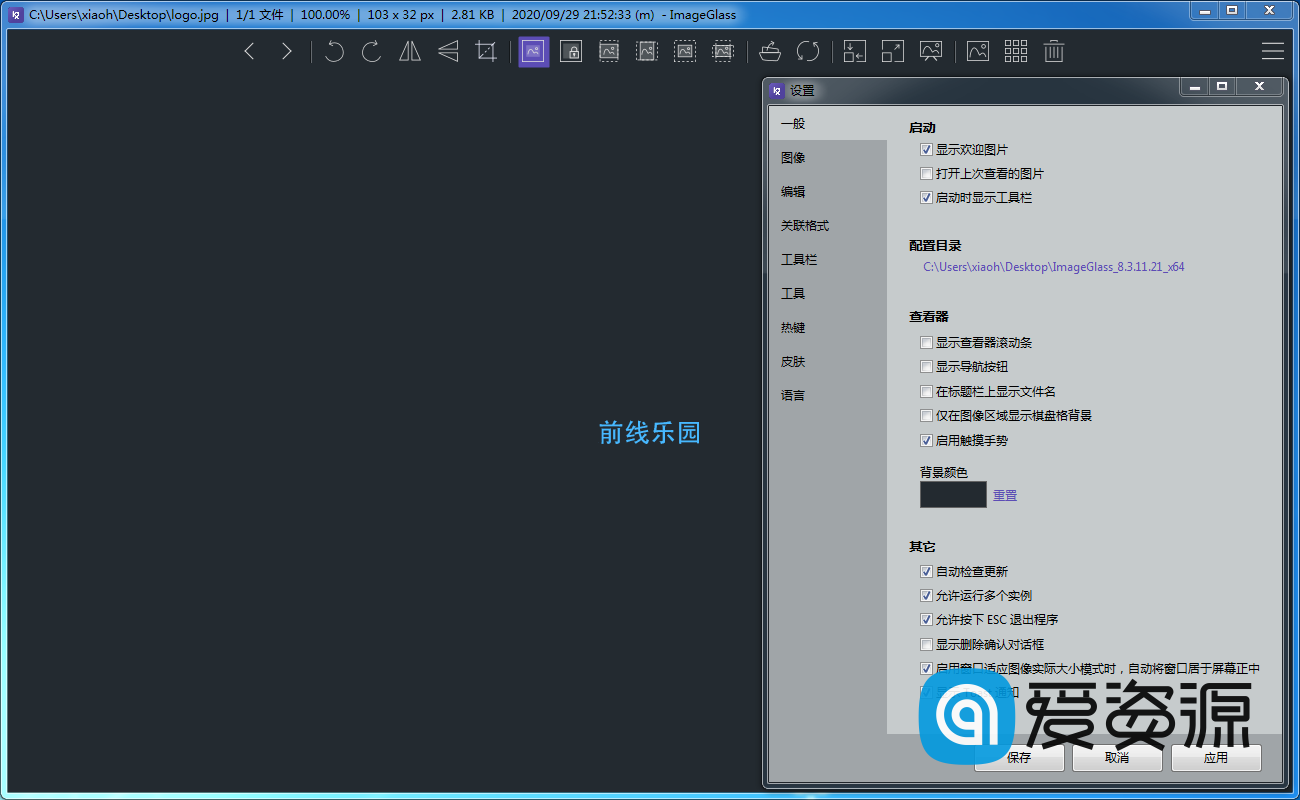Screen dimensions: 1300x800
Task: Navigate to the next image
Action: (287, 51)
